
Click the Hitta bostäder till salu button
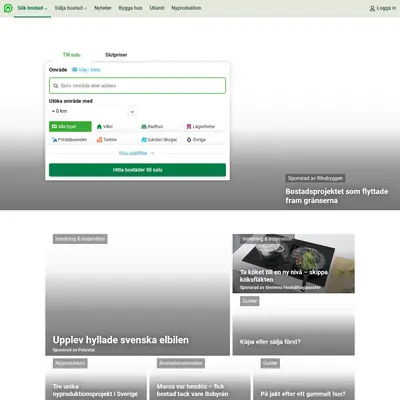pyautogui.click(x=137, y=170)
